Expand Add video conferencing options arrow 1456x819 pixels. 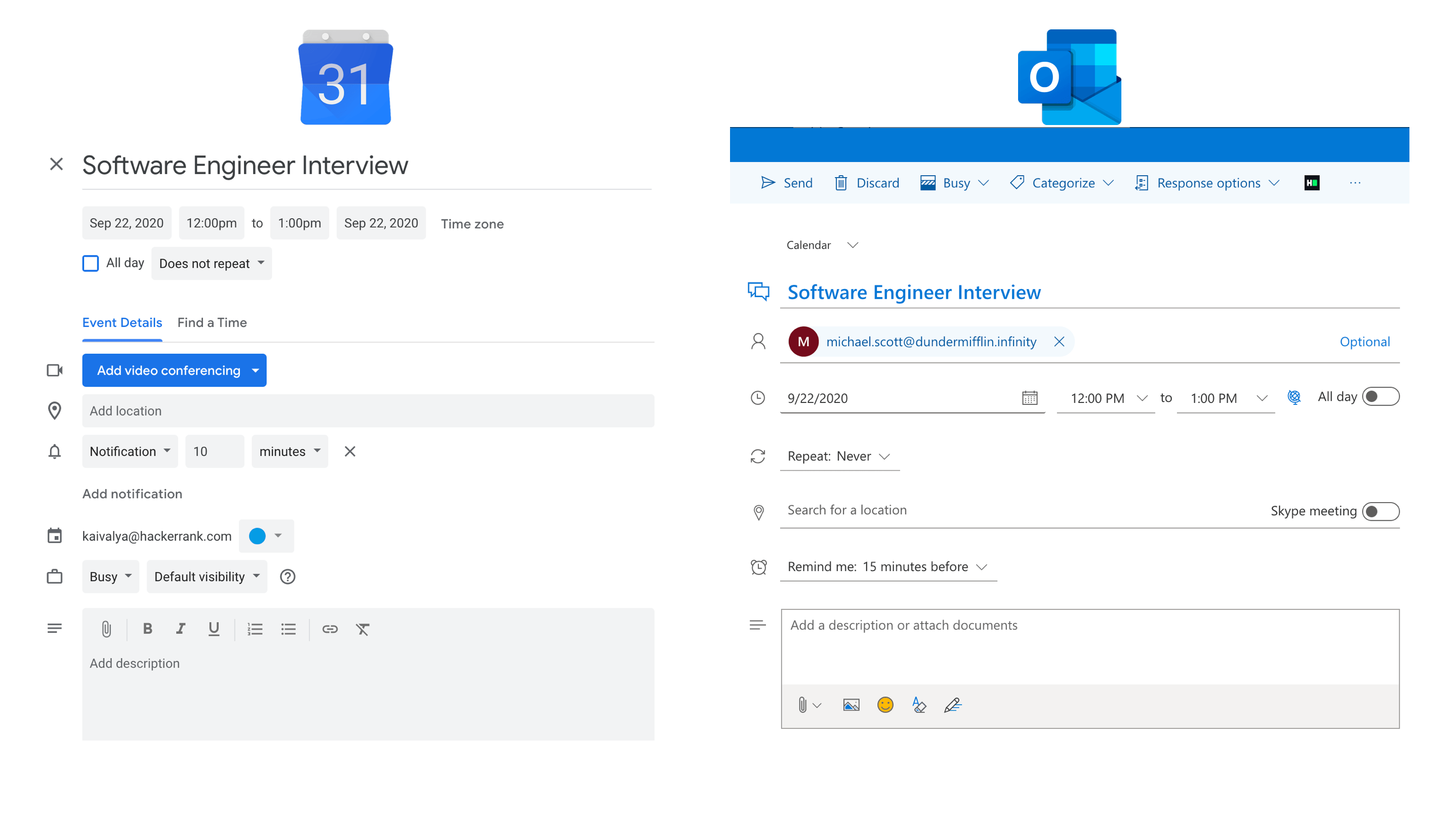point(256,370)
